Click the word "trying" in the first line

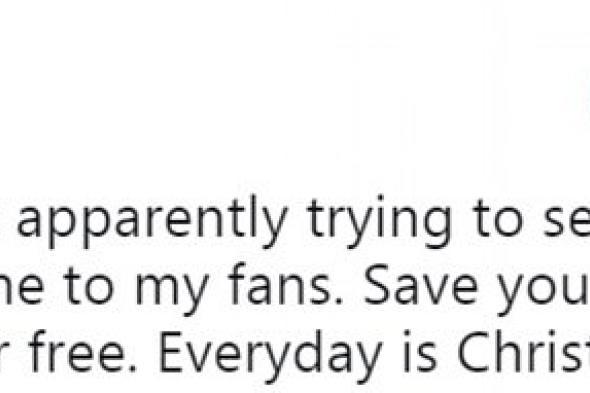(x=379, y=222)
